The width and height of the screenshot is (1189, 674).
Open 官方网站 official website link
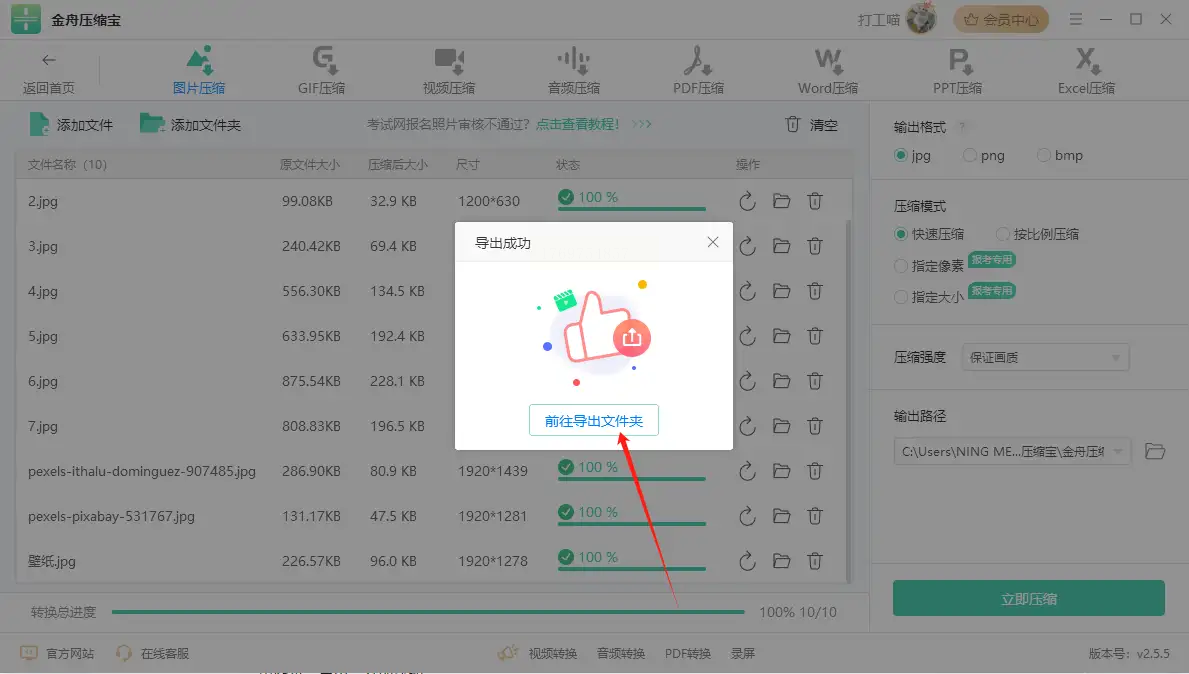[x=57, y=653]
